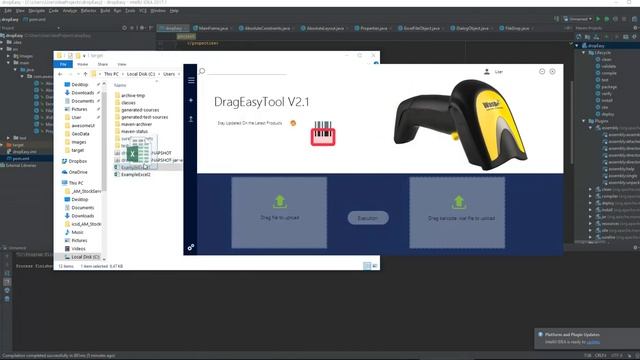Click the plus icon in DragEasyTool sidebar
This screenshot has width=640, height=360.
[x=191, y=100]
